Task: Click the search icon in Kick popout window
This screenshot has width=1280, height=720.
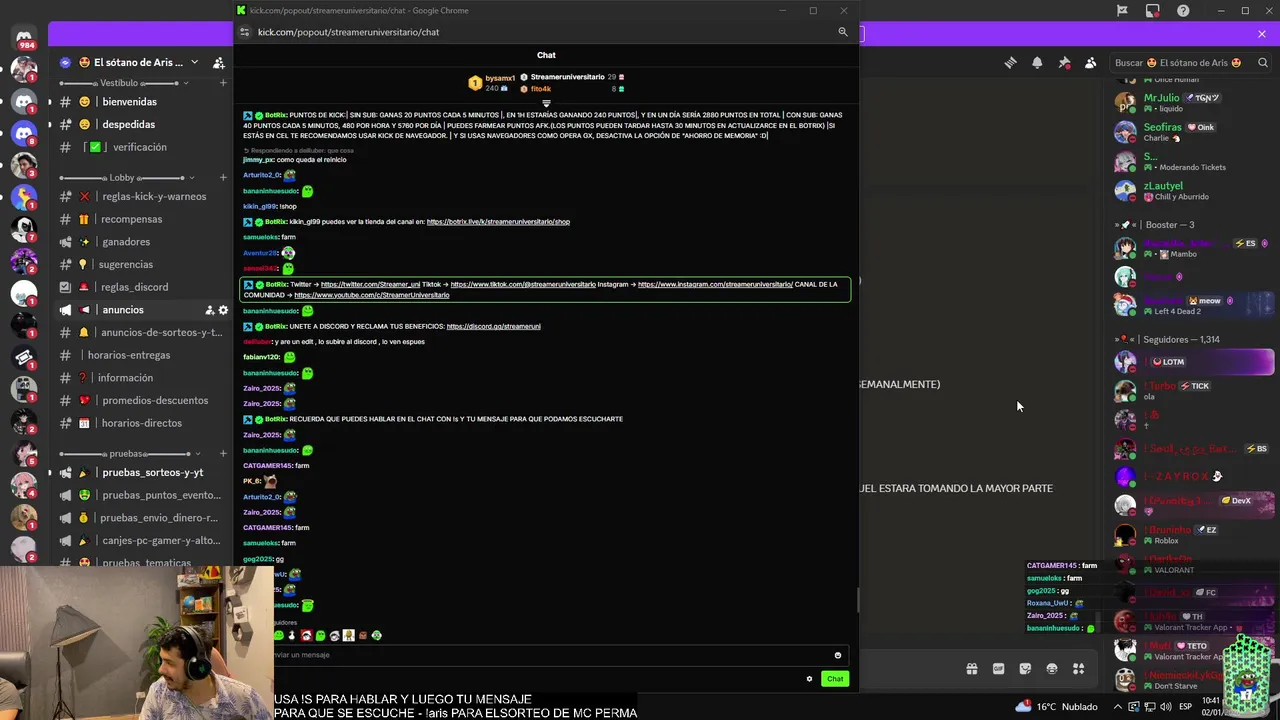Action: point(843,32)
